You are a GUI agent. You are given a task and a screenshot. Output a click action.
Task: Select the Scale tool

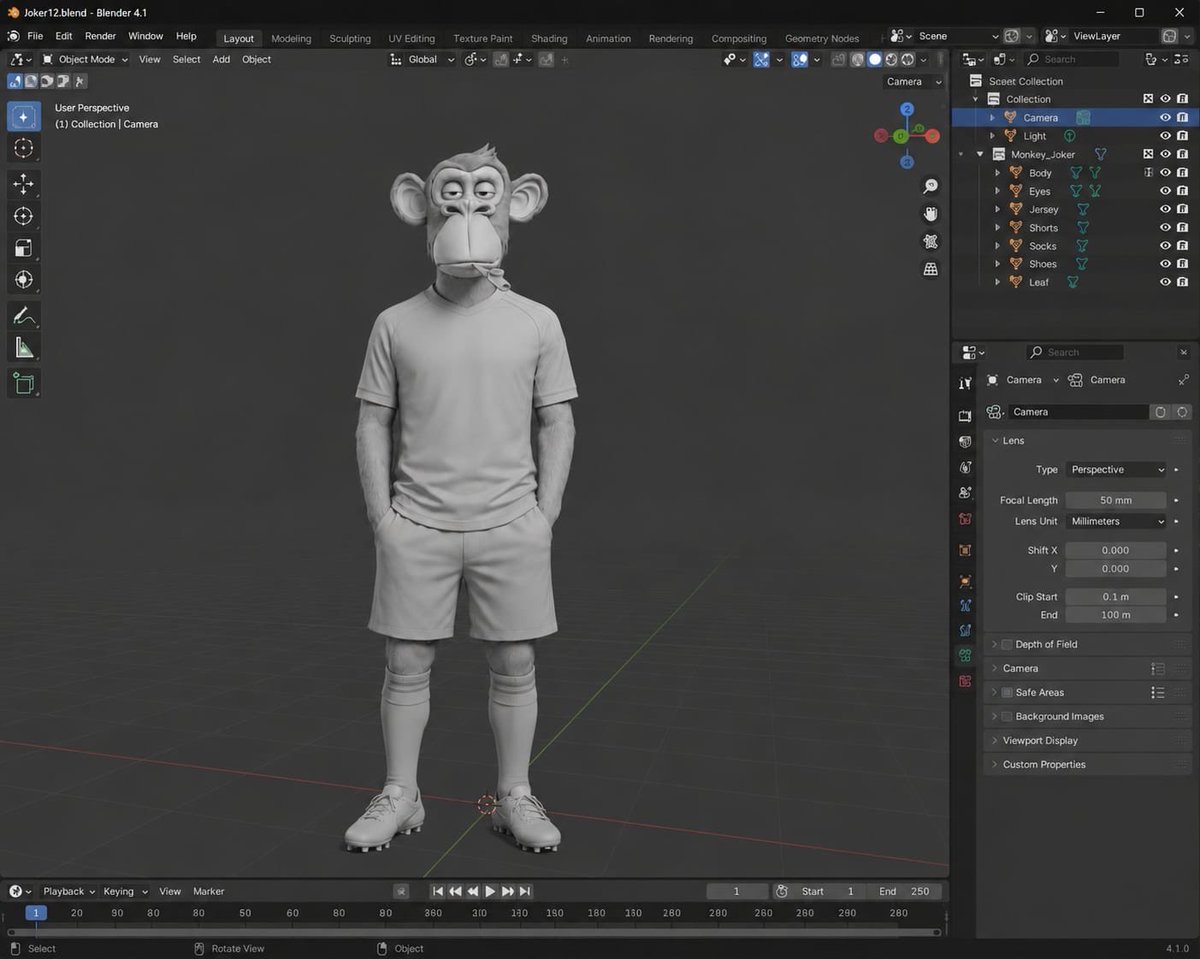coord(24,248)
